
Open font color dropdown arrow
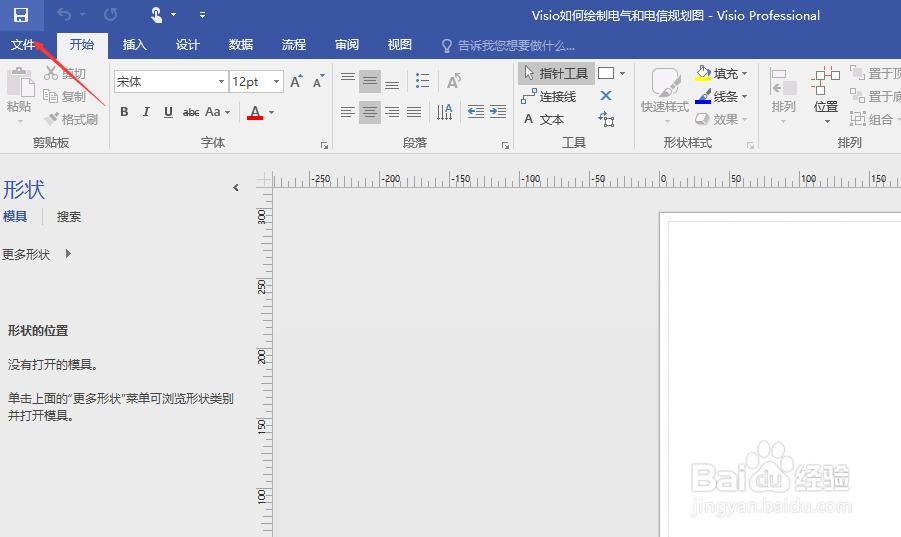271,113
